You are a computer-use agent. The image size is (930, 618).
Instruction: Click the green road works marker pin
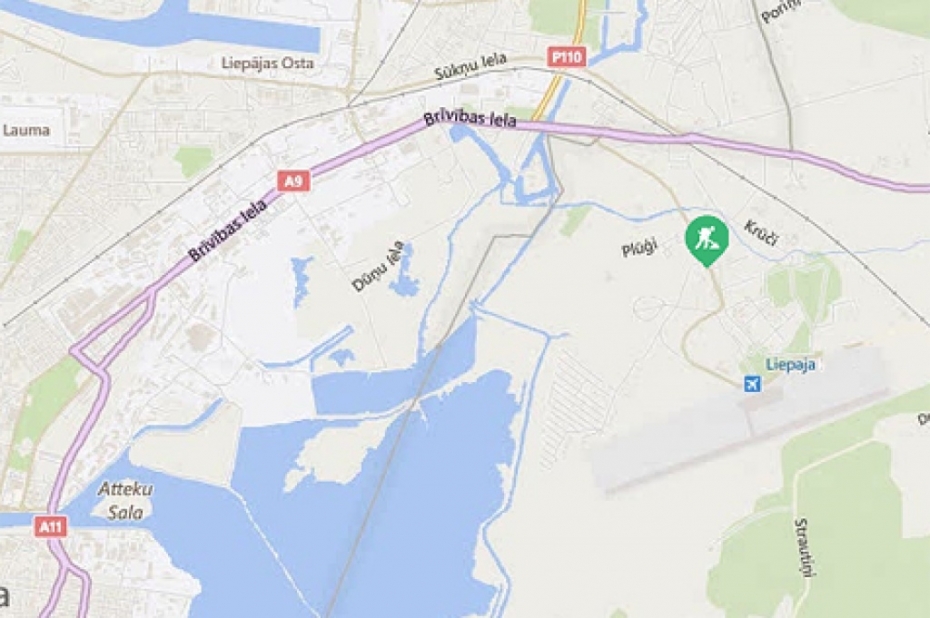[x=707, y=241]
